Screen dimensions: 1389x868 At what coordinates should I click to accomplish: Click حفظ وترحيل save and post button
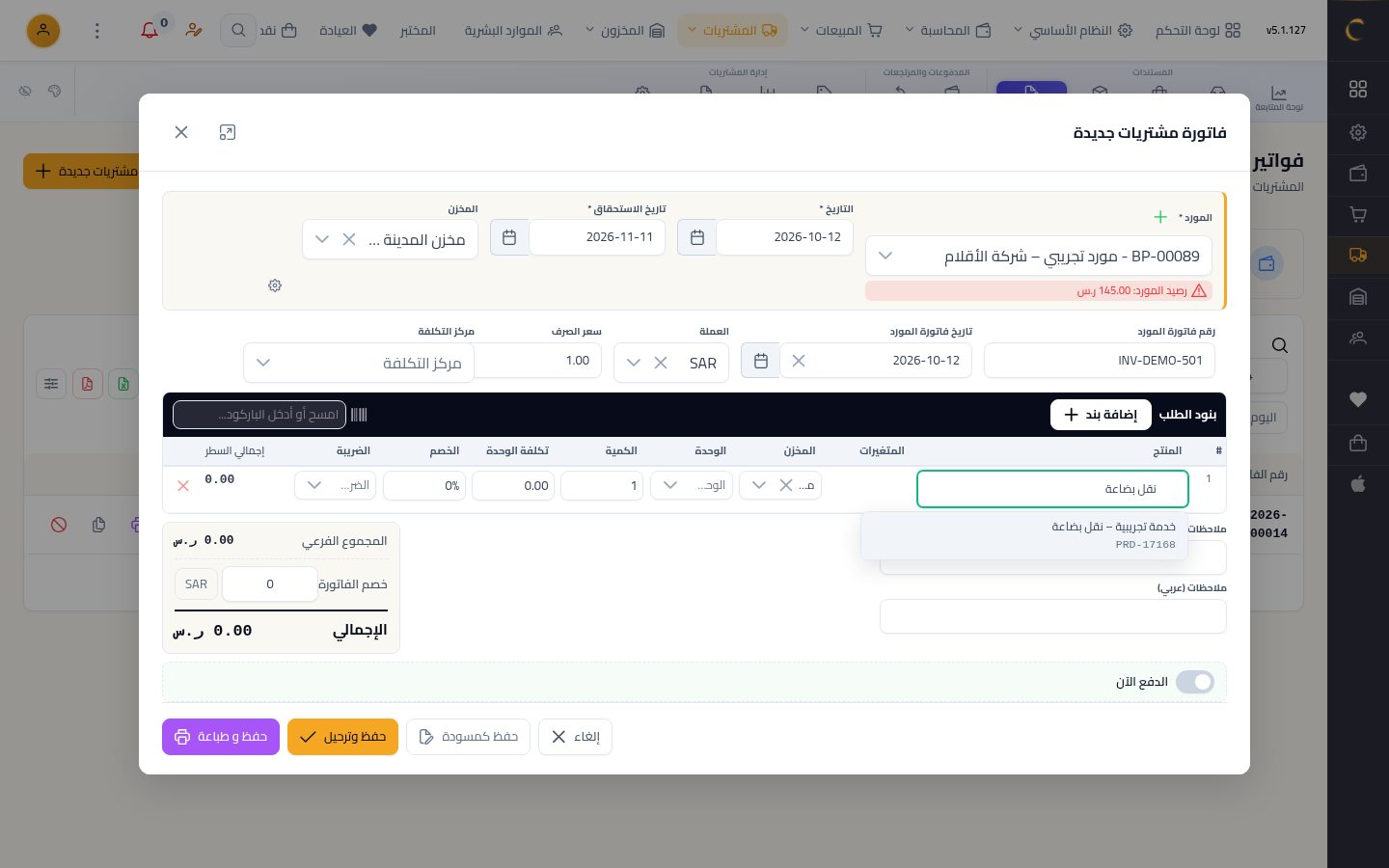click(342, 737)
